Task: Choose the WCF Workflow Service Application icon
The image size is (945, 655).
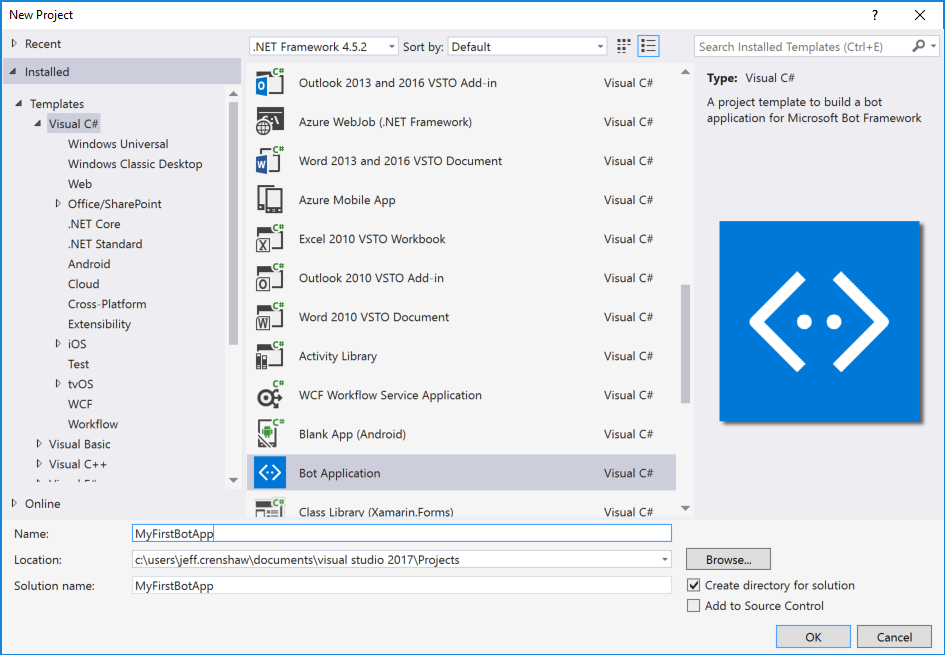Action: (269, 395)
